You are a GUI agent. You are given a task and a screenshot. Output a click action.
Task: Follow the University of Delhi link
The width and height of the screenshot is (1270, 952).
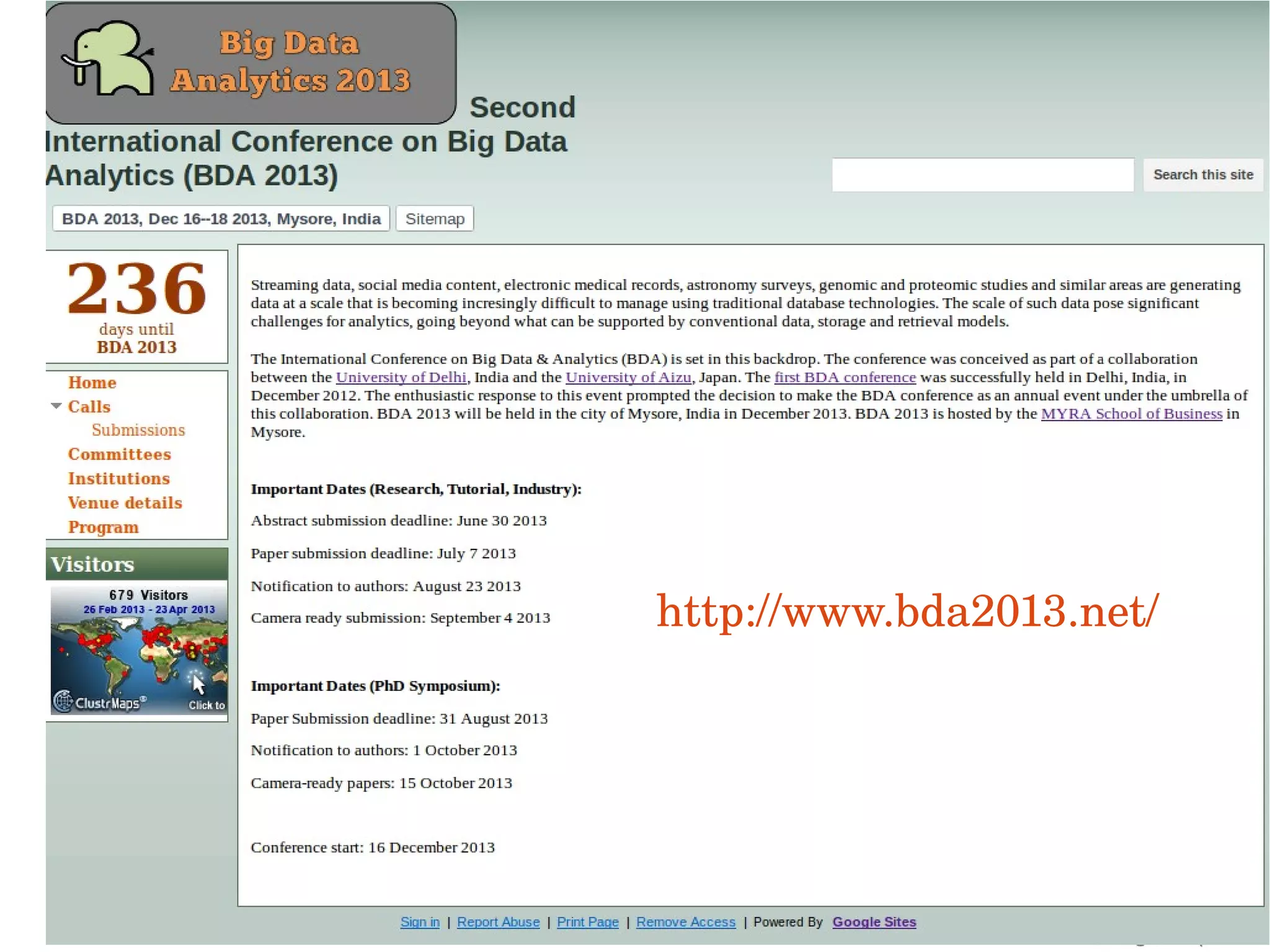401,377
